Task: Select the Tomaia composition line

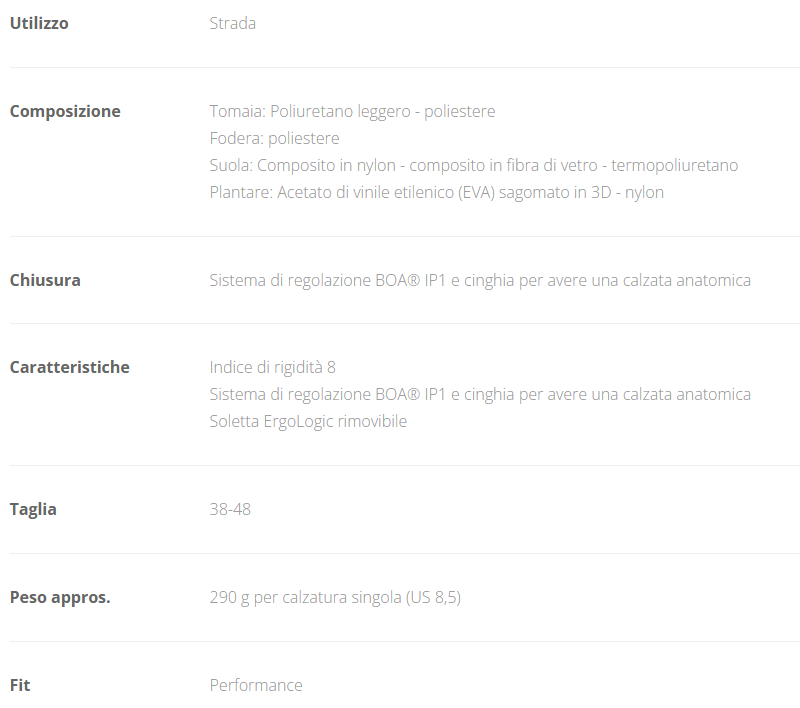Action: 352,111
